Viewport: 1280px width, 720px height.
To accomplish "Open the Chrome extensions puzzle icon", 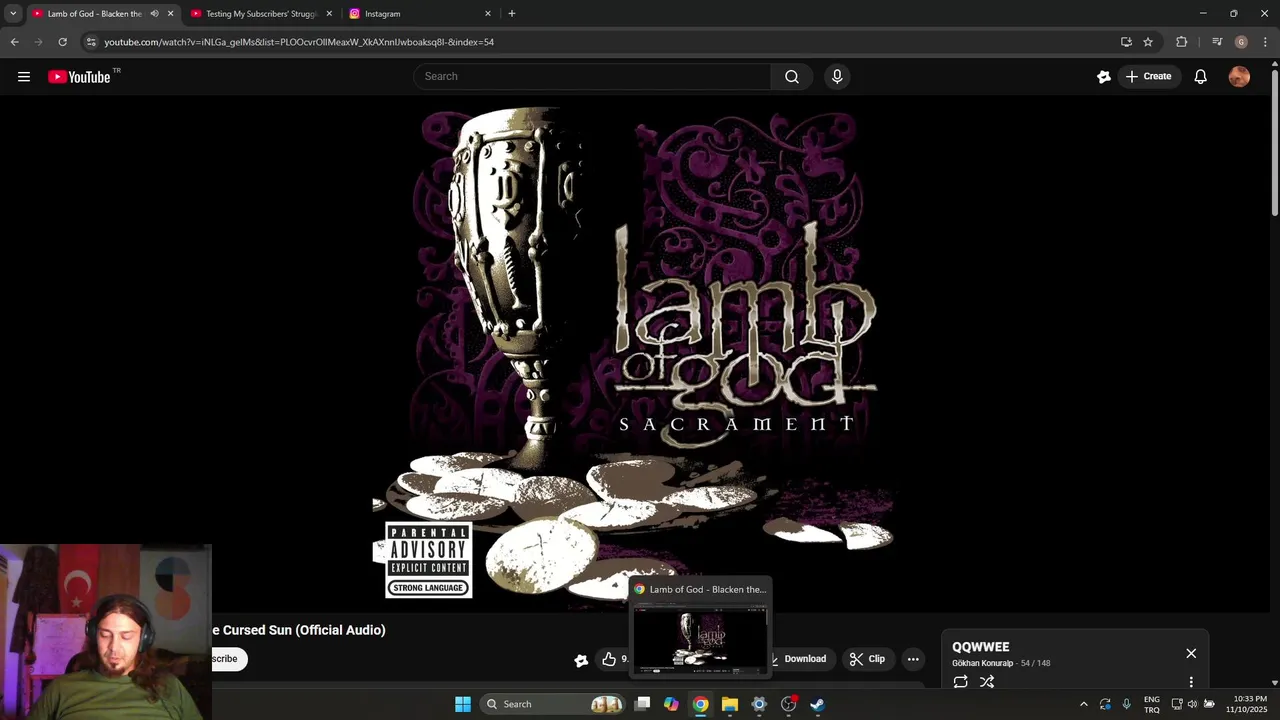I will tap(1182, 42).
